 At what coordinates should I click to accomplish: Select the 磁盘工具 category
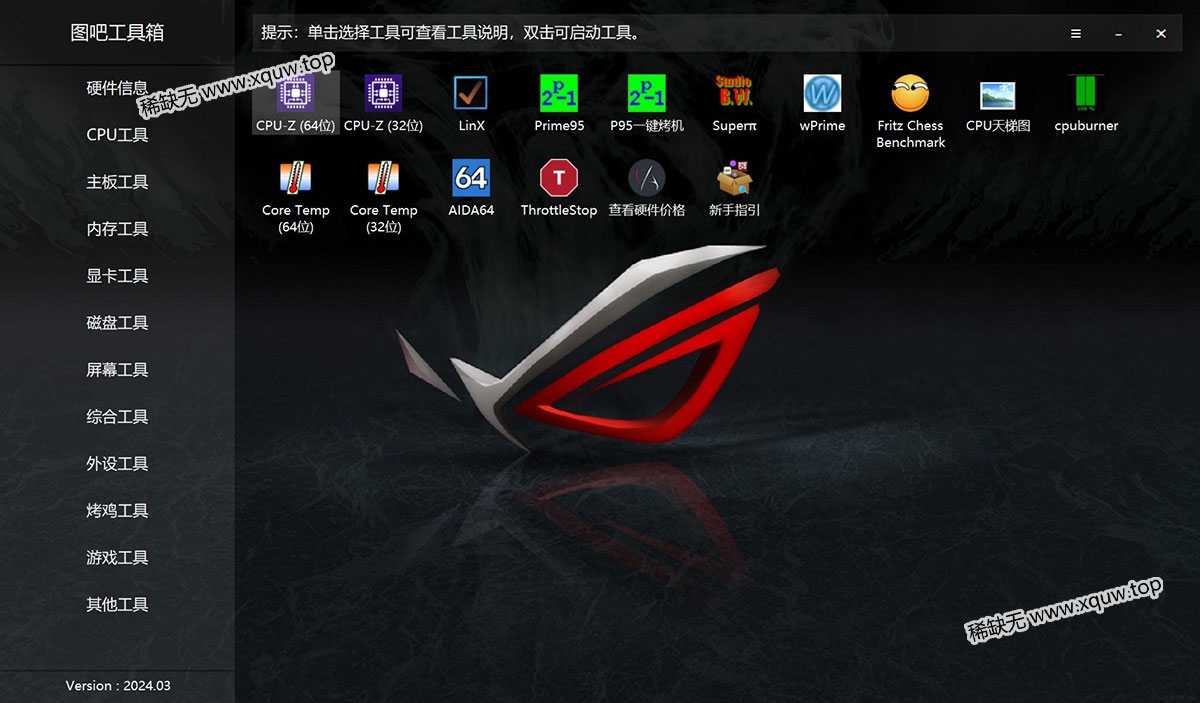tap(117, 323)
